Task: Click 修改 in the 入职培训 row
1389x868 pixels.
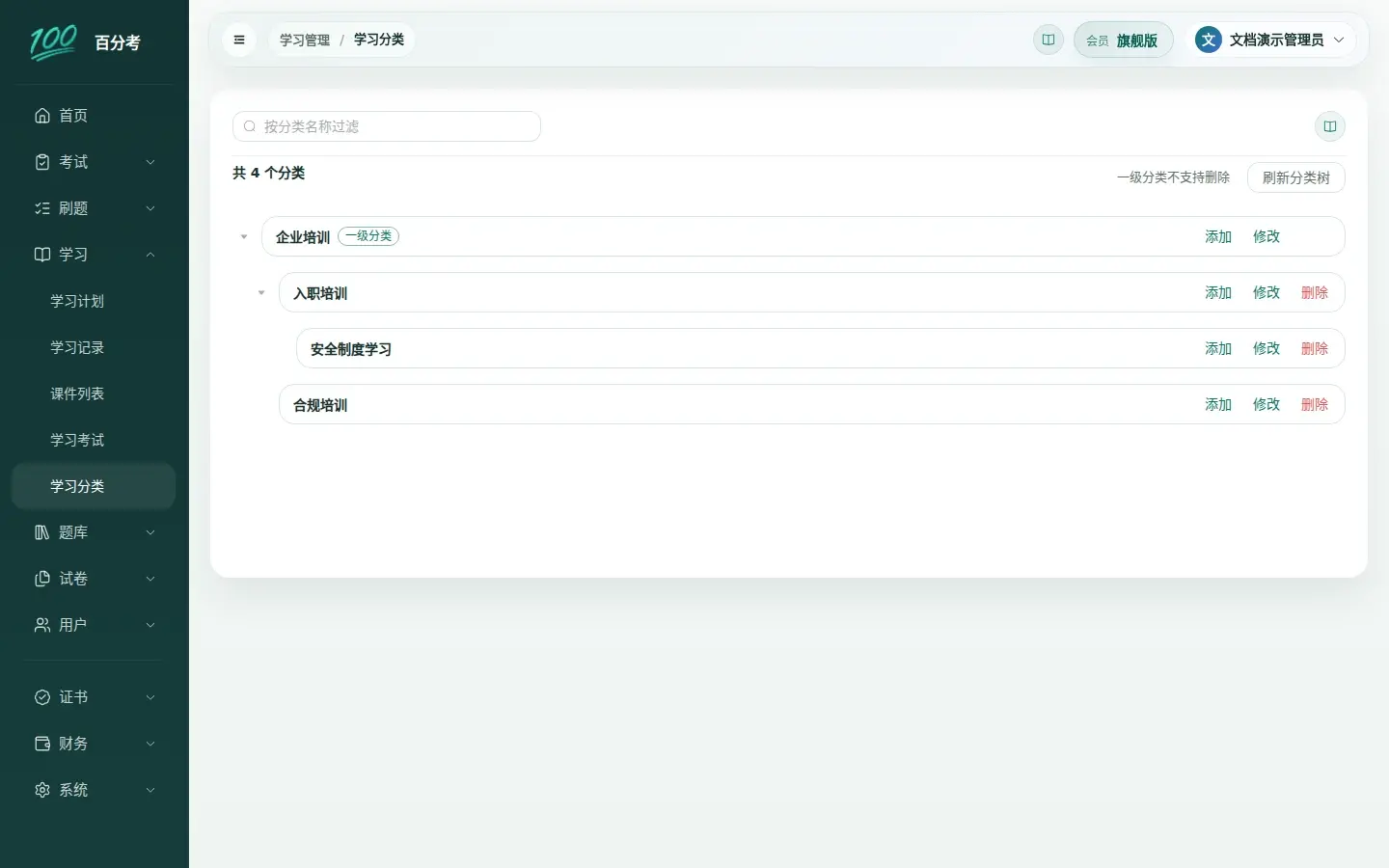Action: 1266,292
